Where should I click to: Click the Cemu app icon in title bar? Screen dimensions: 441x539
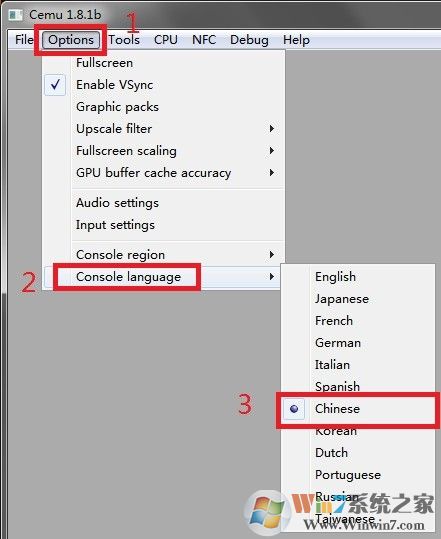click(x=16, y=15)
